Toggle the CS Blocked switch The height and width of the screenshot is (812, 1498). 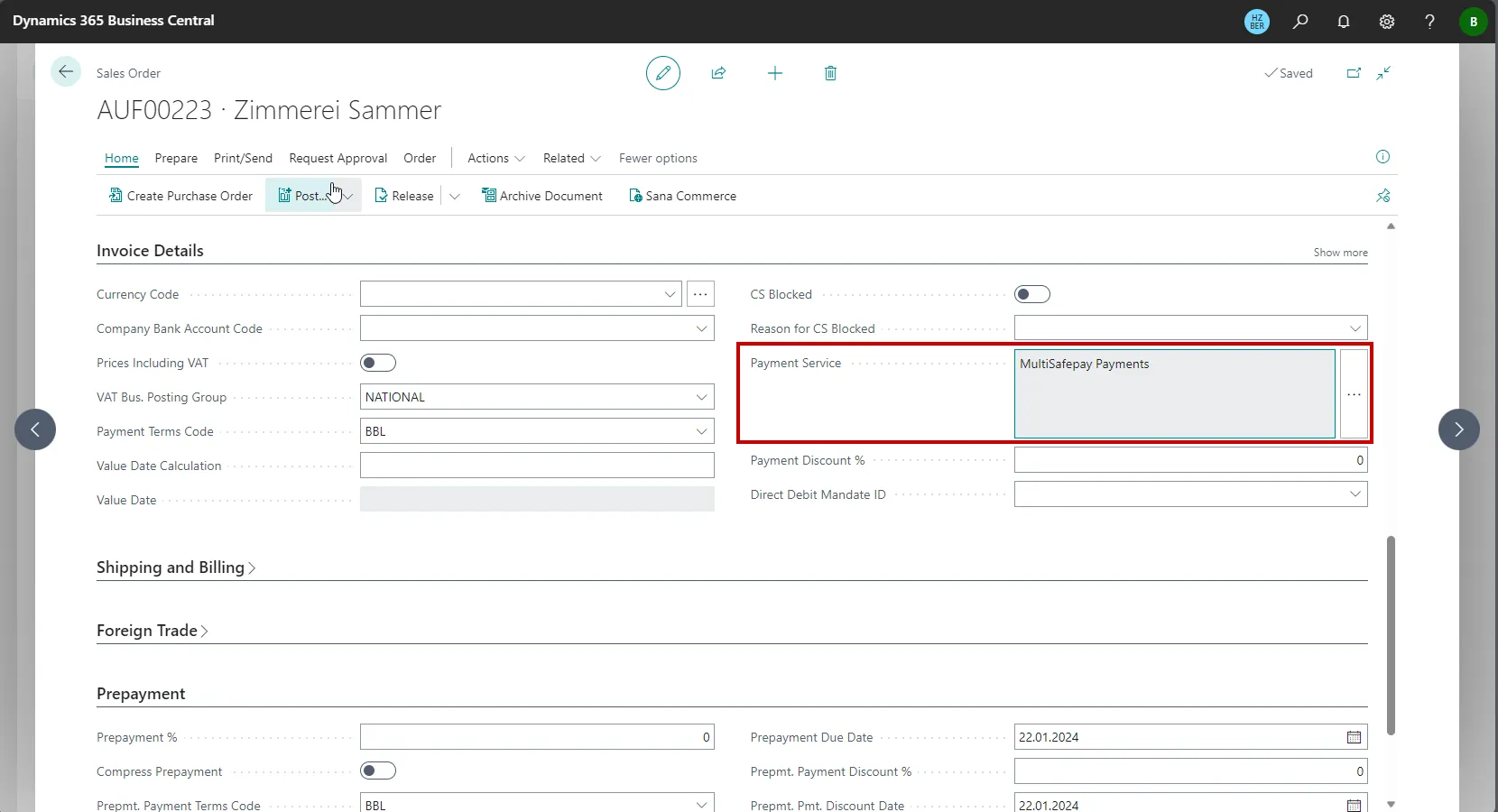1032,294
